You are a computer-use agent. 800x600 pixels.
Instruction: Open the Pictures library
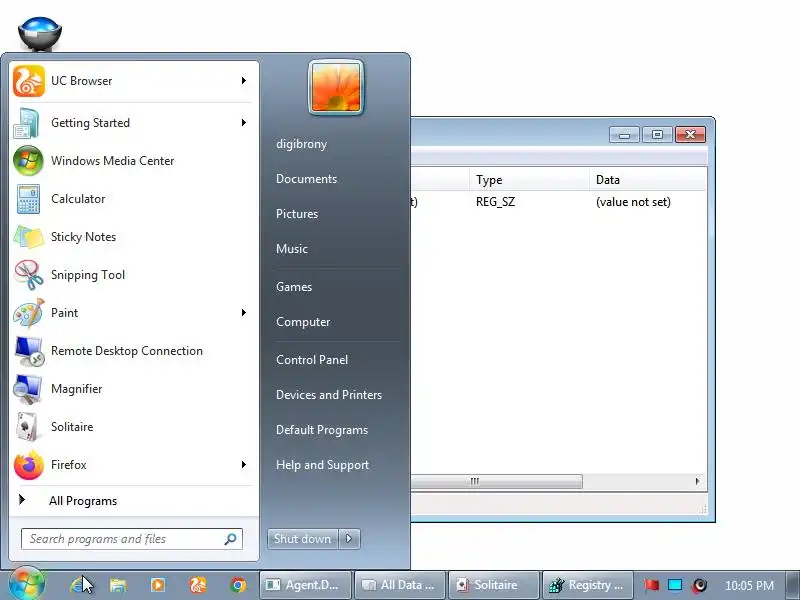[297, 214]
